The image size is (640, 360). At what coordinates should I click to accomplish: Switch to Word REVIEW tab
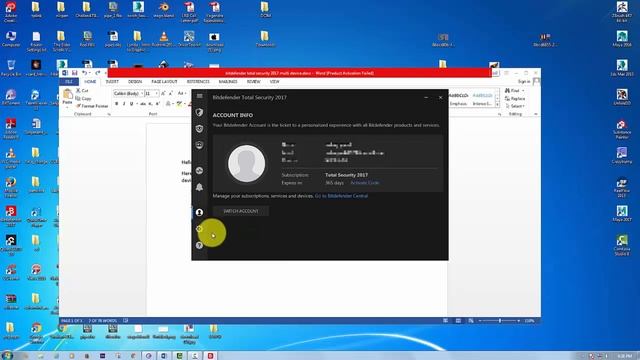tap(253, 82)
